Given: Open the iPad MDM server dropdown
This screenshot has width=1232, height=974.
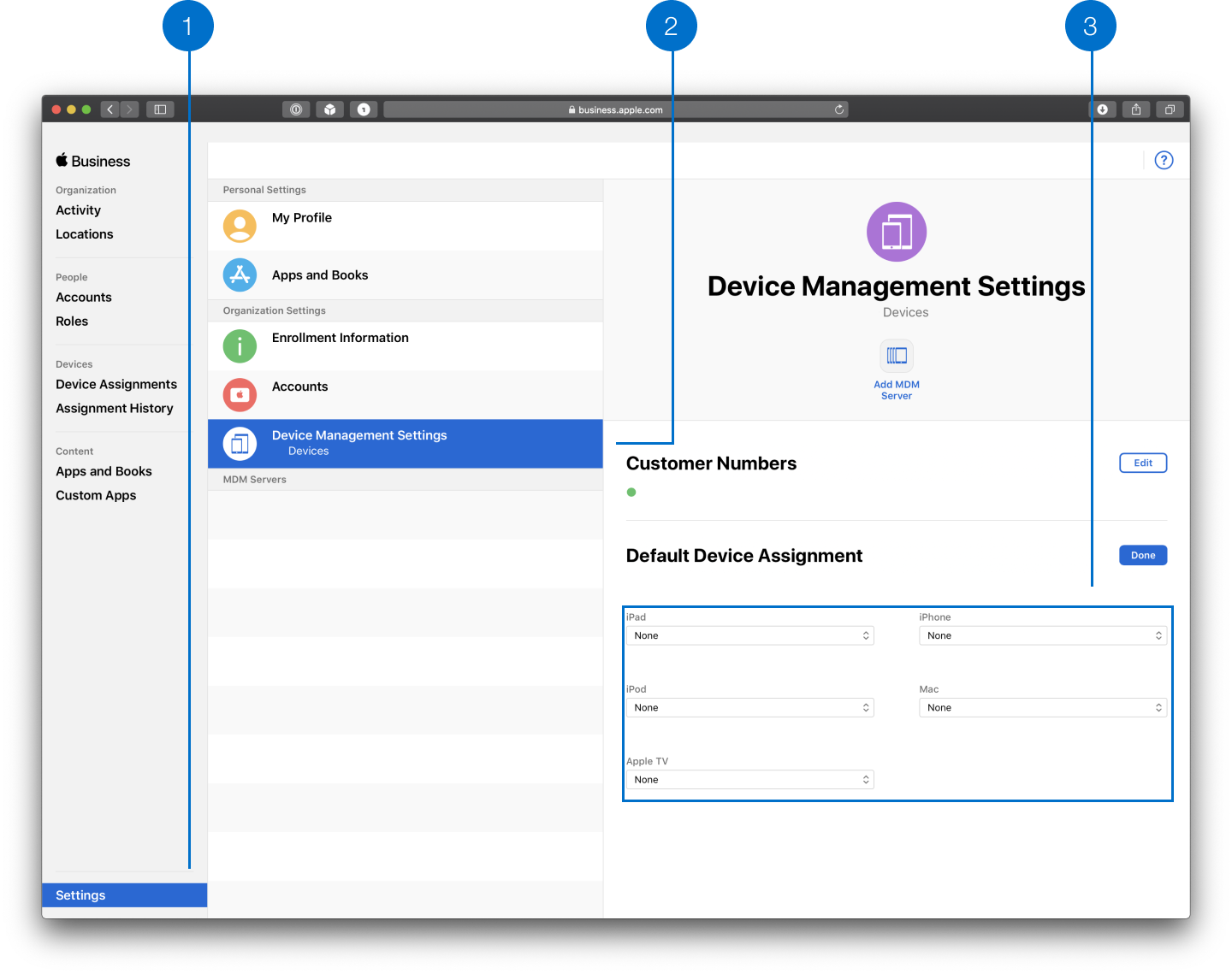Looking at the screenshot, I should [x=749, y=636].
